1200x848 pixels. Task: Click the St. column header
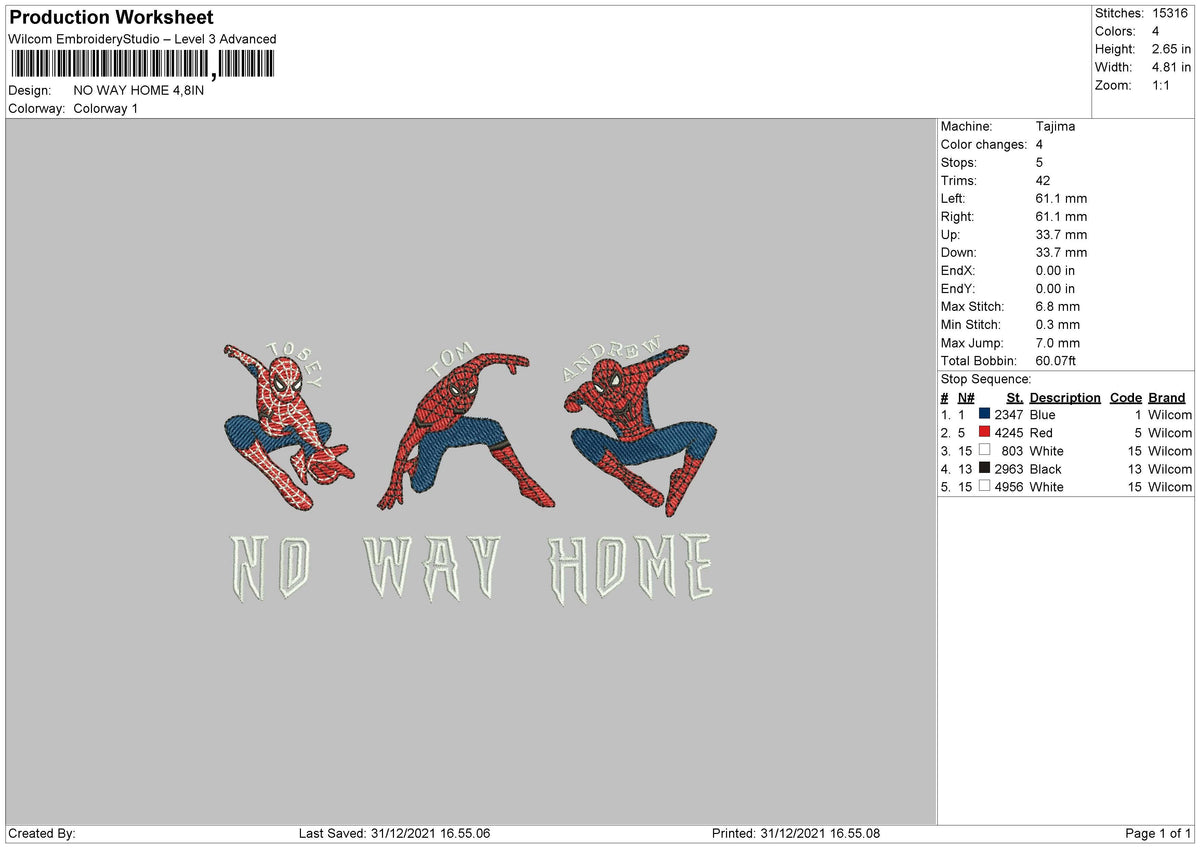coord(1015,397)
